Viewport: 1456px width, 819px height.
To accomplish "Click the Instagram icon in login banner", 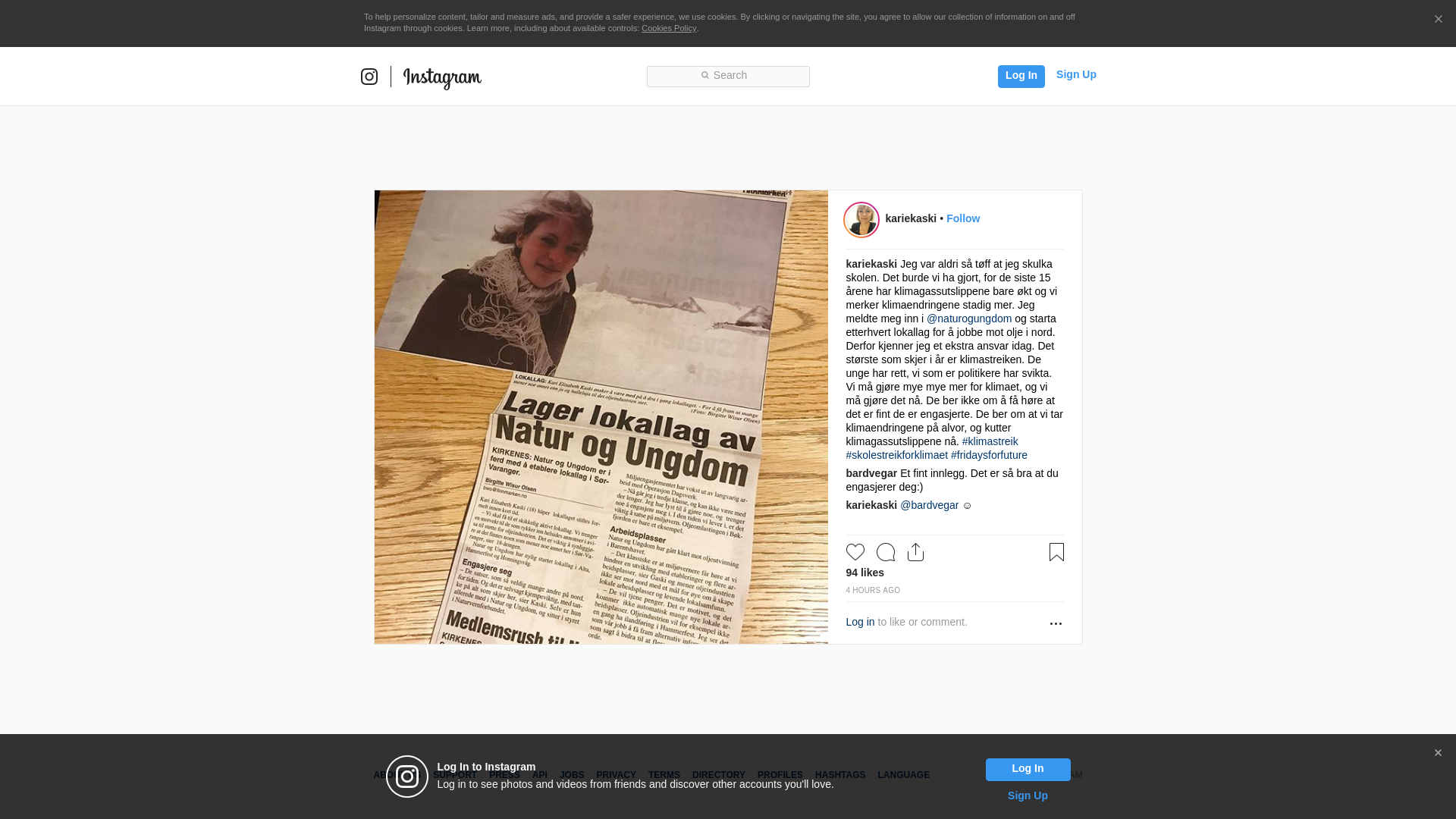I will tap(407, 777).
